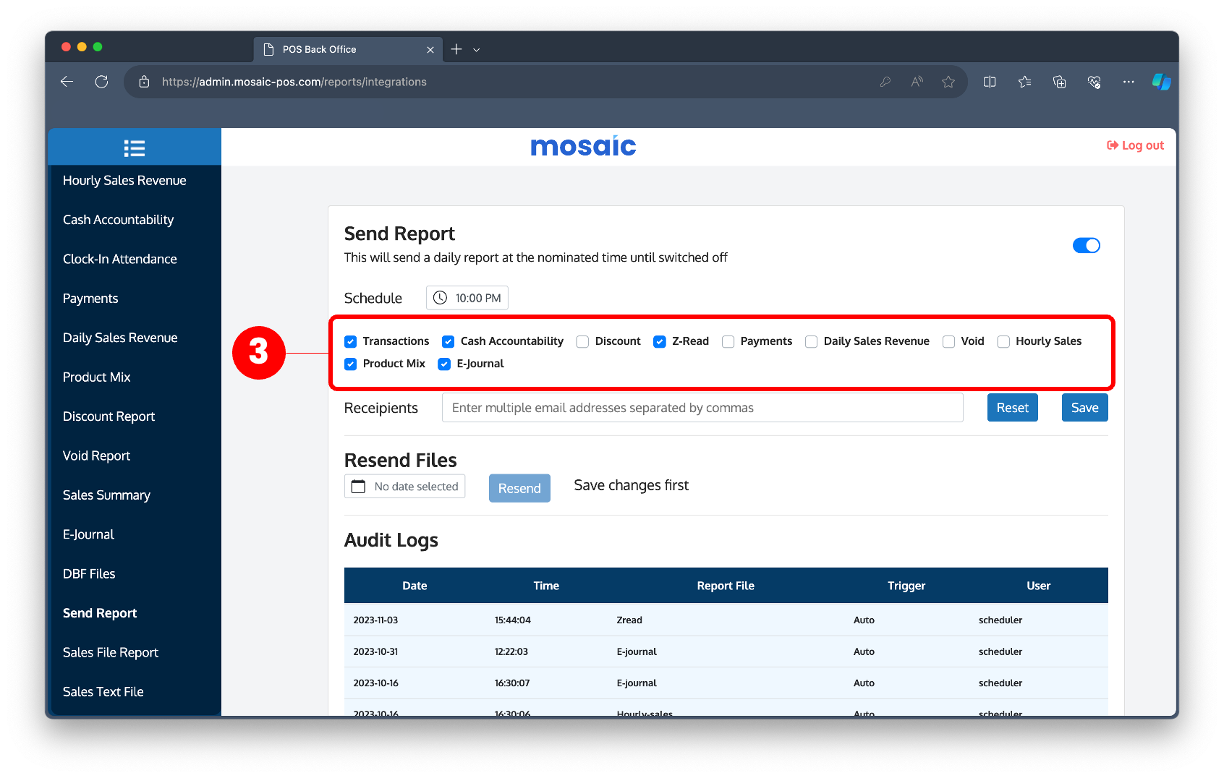Open Copilot from the browser toolbar icon
Image resolution: width=1224 pixels, height=778 pixels.
point(1160,81)
